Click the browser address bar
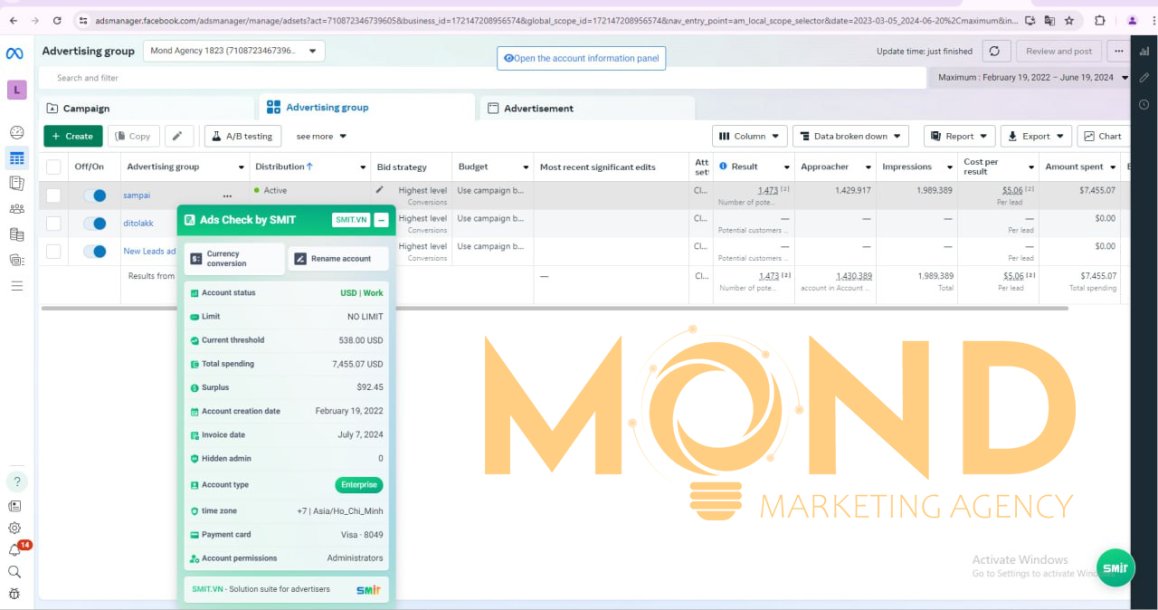Image resolution: width=1158 pixels, height=610 pixels. tap(556, 21)
